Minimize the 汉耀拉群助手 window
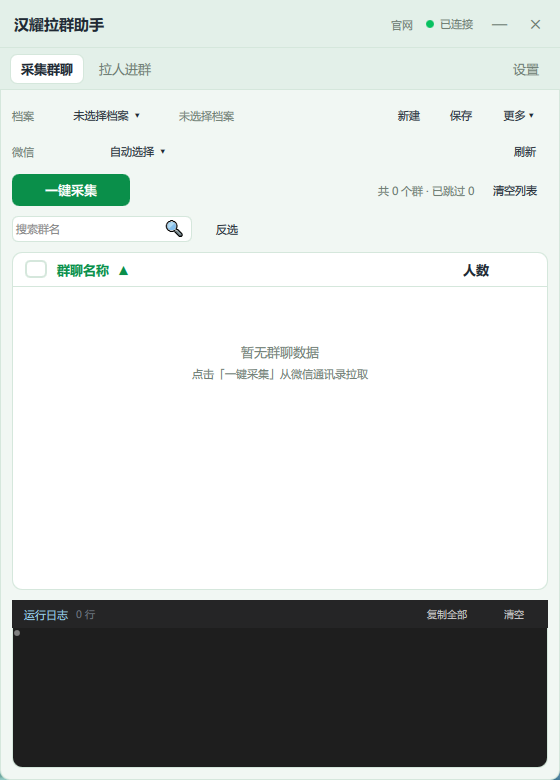Image resolution: width=560 pixels, height=780 pixels. click(499, 24)
